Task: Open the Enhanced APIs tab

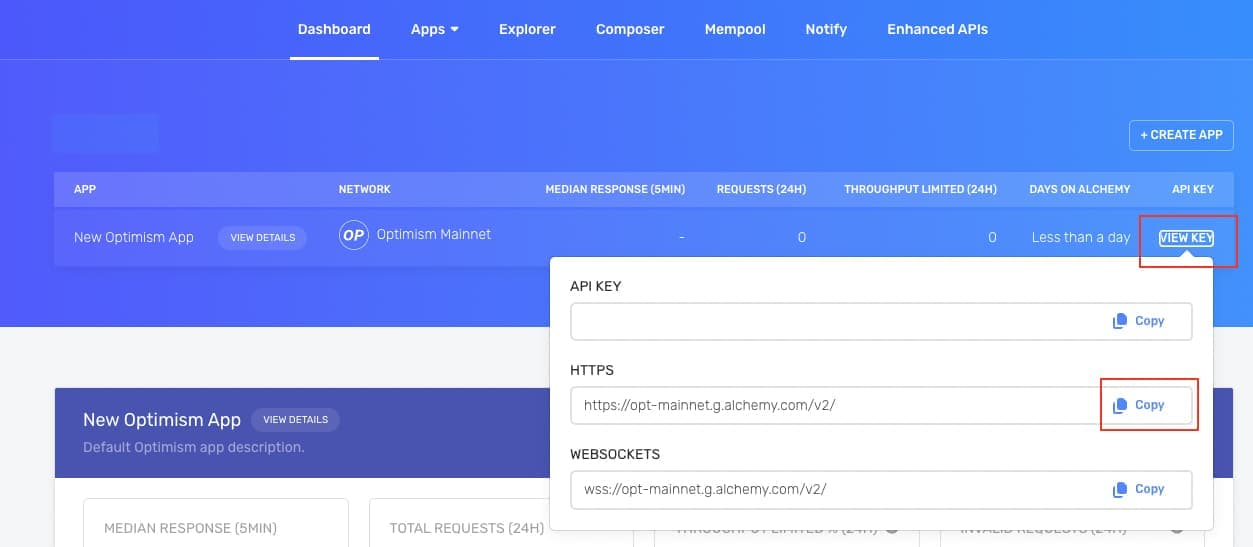Action: pos(937,30)
